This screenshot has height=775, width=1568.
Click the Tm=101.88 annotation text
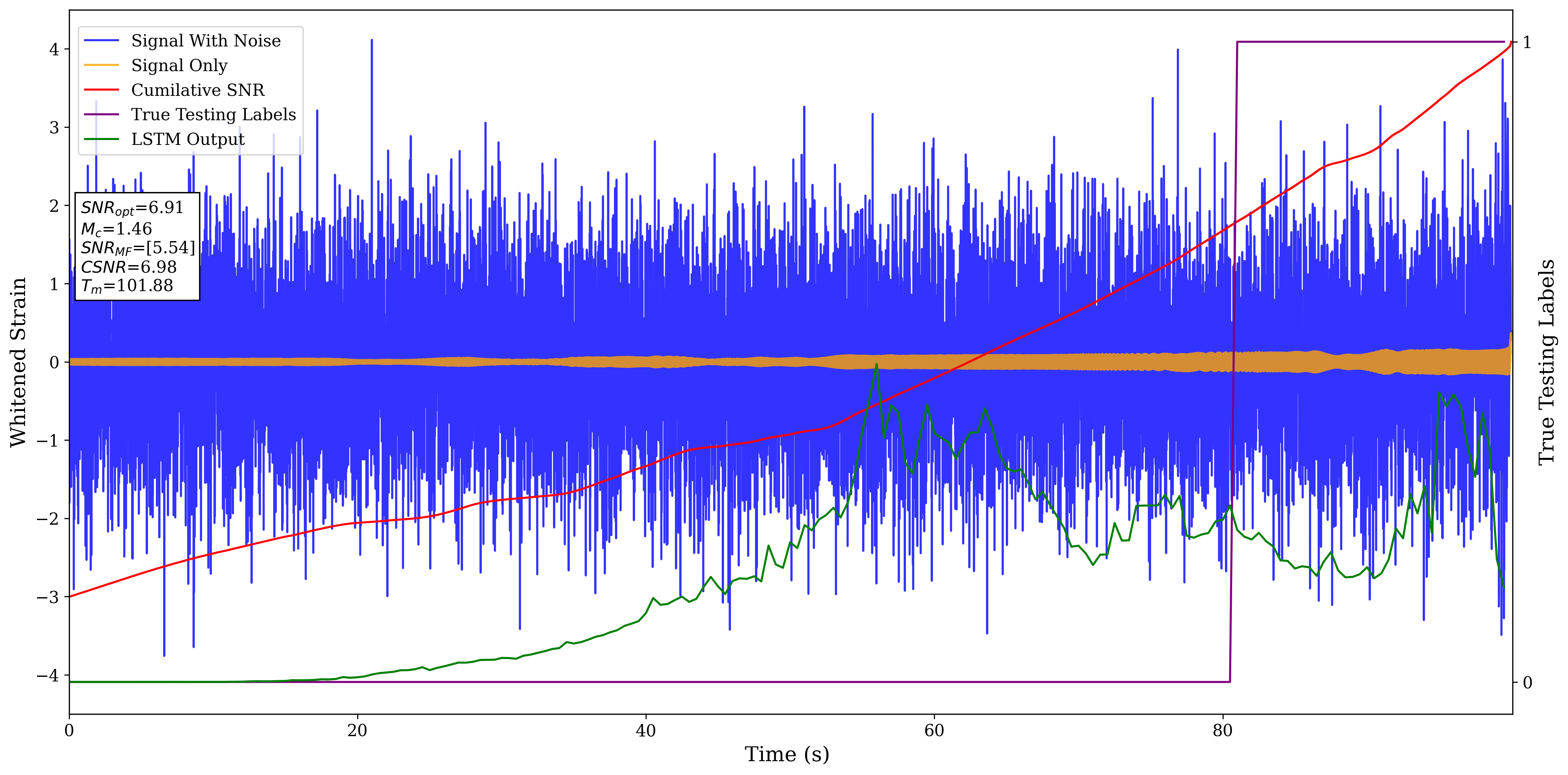click(x=127, y=286)
